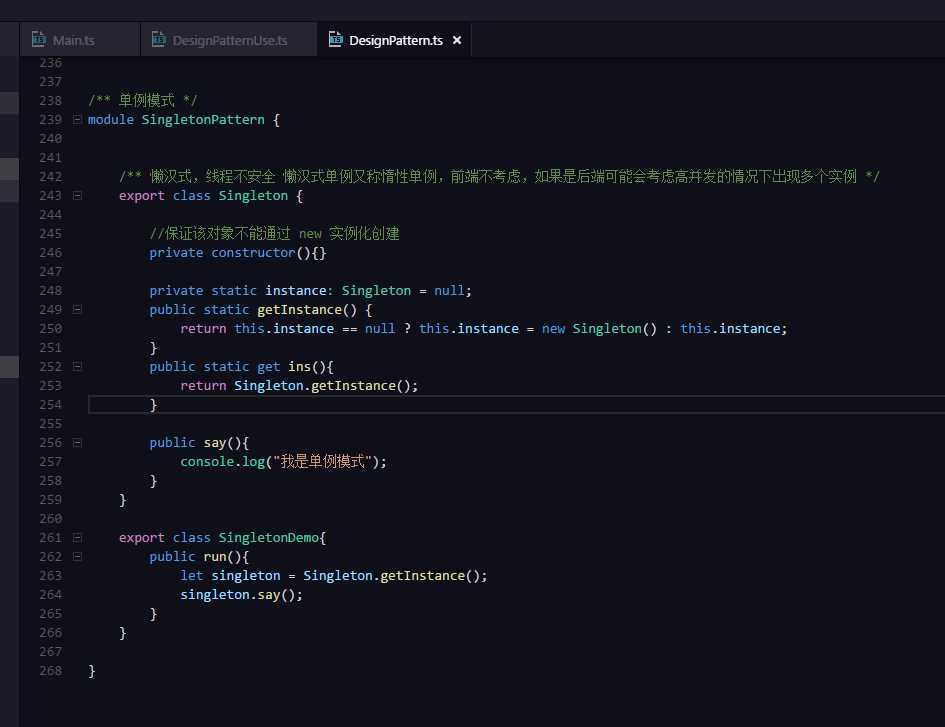Switch to the DesignPatternUse.ts tab
The image size is (945, 727).
point(228,40)
